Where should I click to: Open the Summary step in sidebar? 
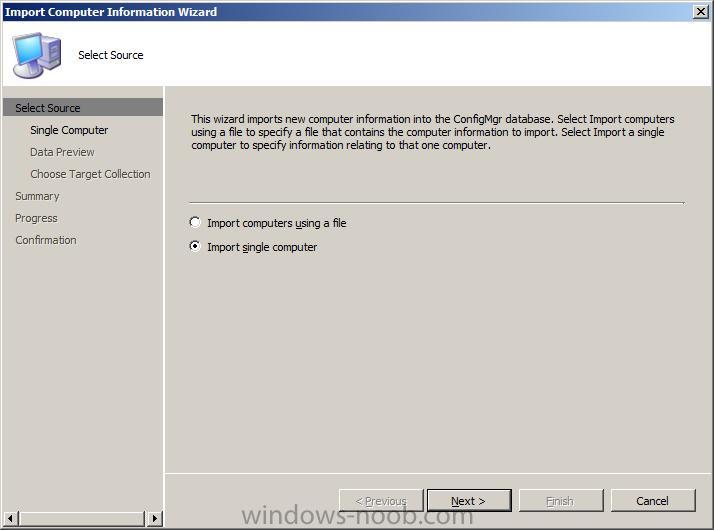click(37, 196)
